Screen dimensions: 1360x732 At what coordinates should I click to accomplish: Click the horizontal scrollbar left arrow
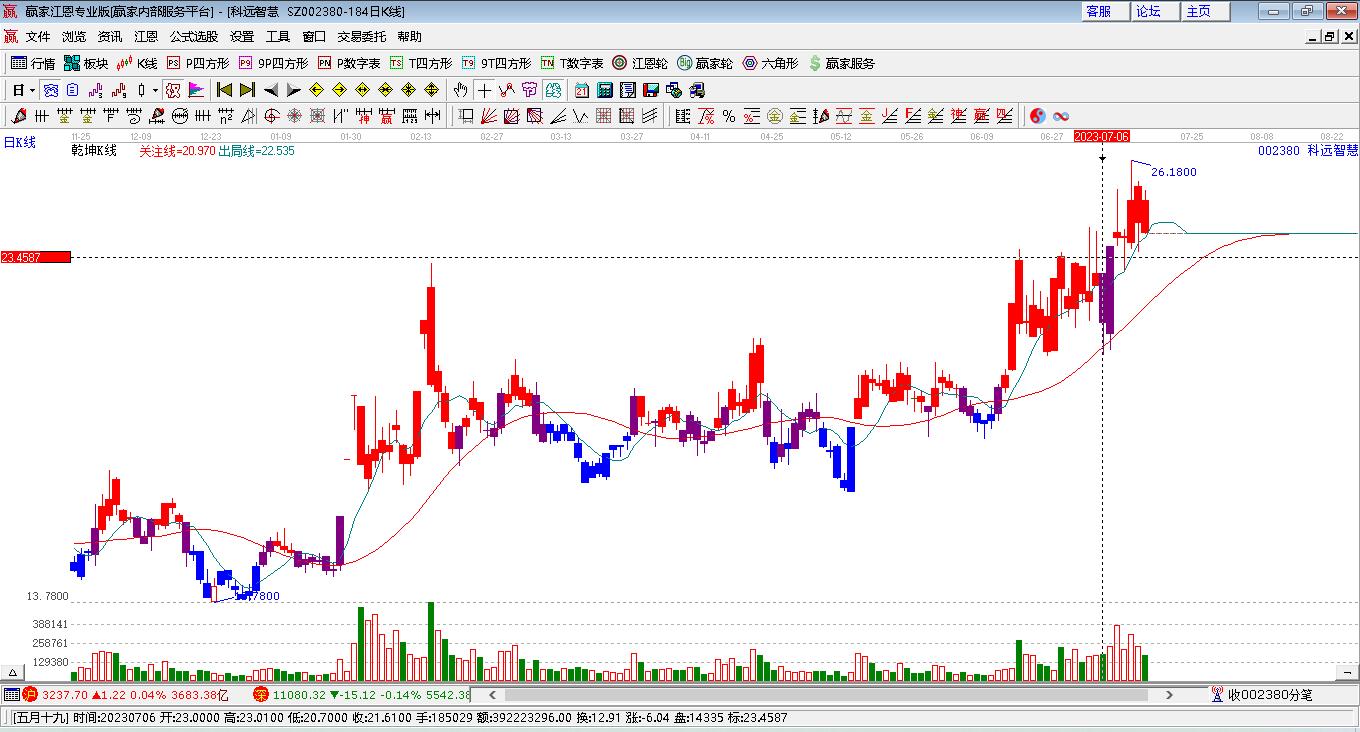[491, 694]
